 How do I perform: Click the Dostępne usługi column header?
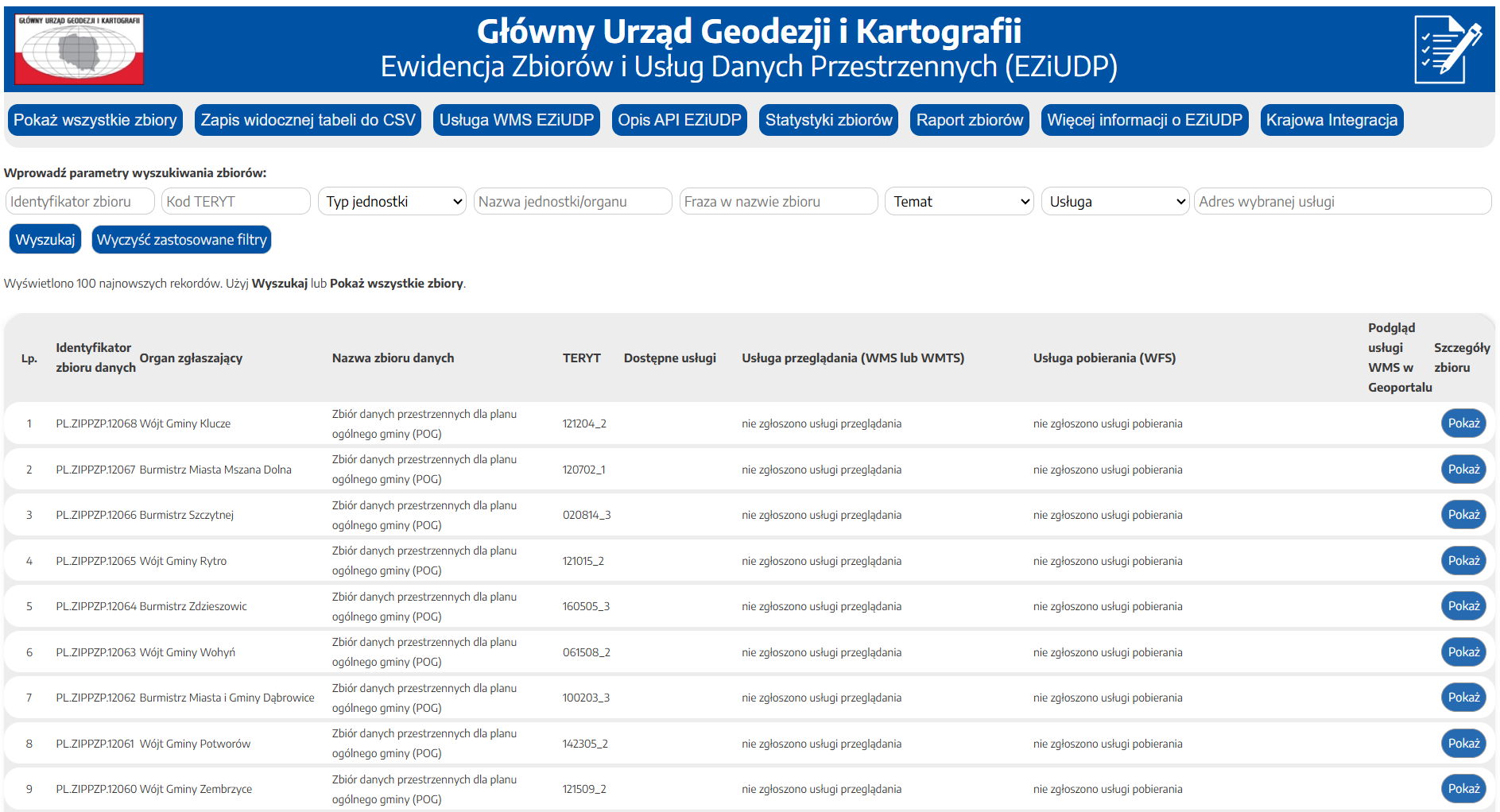pyautogui.click(x=670, y=358)
